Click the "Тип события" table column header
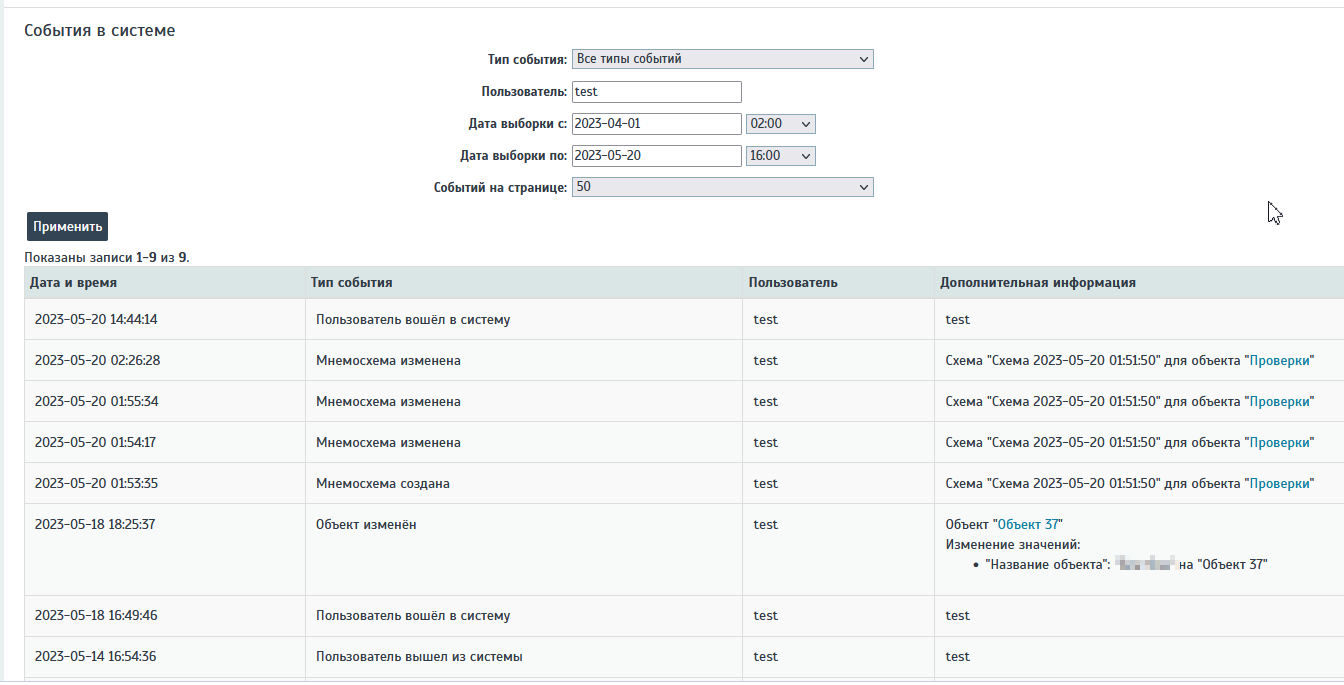 (351, 283)
